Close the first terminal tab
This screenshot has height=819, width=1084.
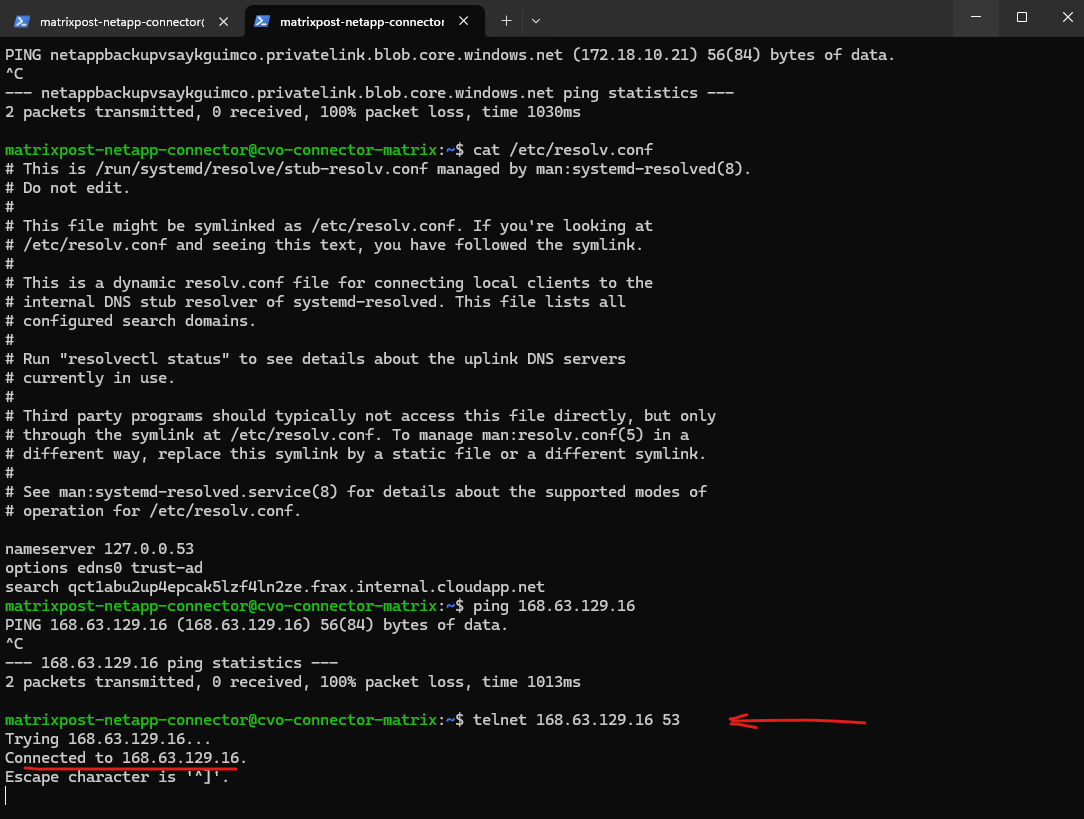[x=223, y=21]
